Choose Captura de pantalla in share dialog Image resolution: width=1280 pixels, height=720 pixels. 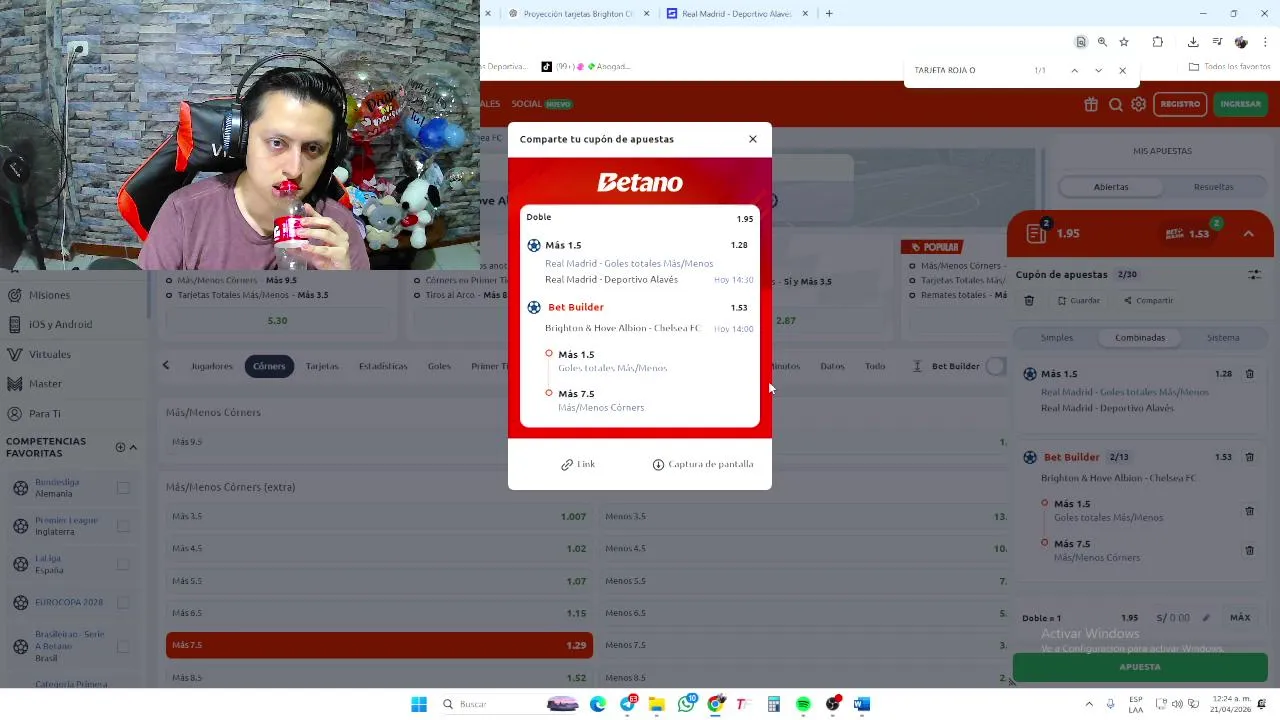(x=703, y=464)
